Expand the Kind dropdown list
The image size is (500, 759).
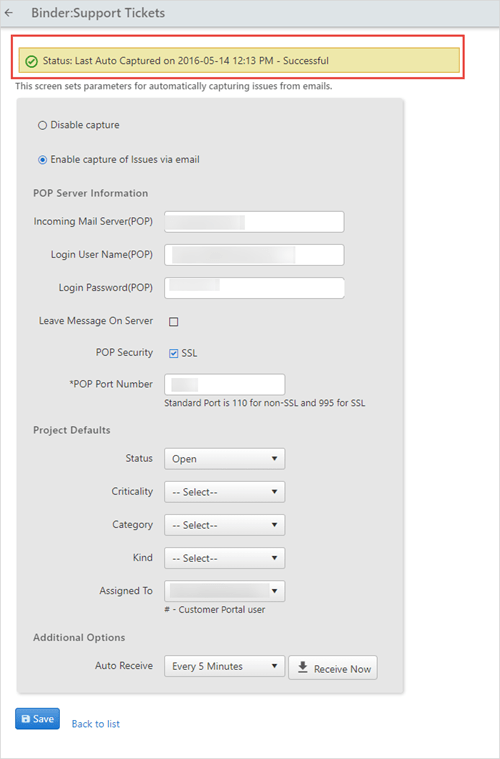(x=225, y=558)
